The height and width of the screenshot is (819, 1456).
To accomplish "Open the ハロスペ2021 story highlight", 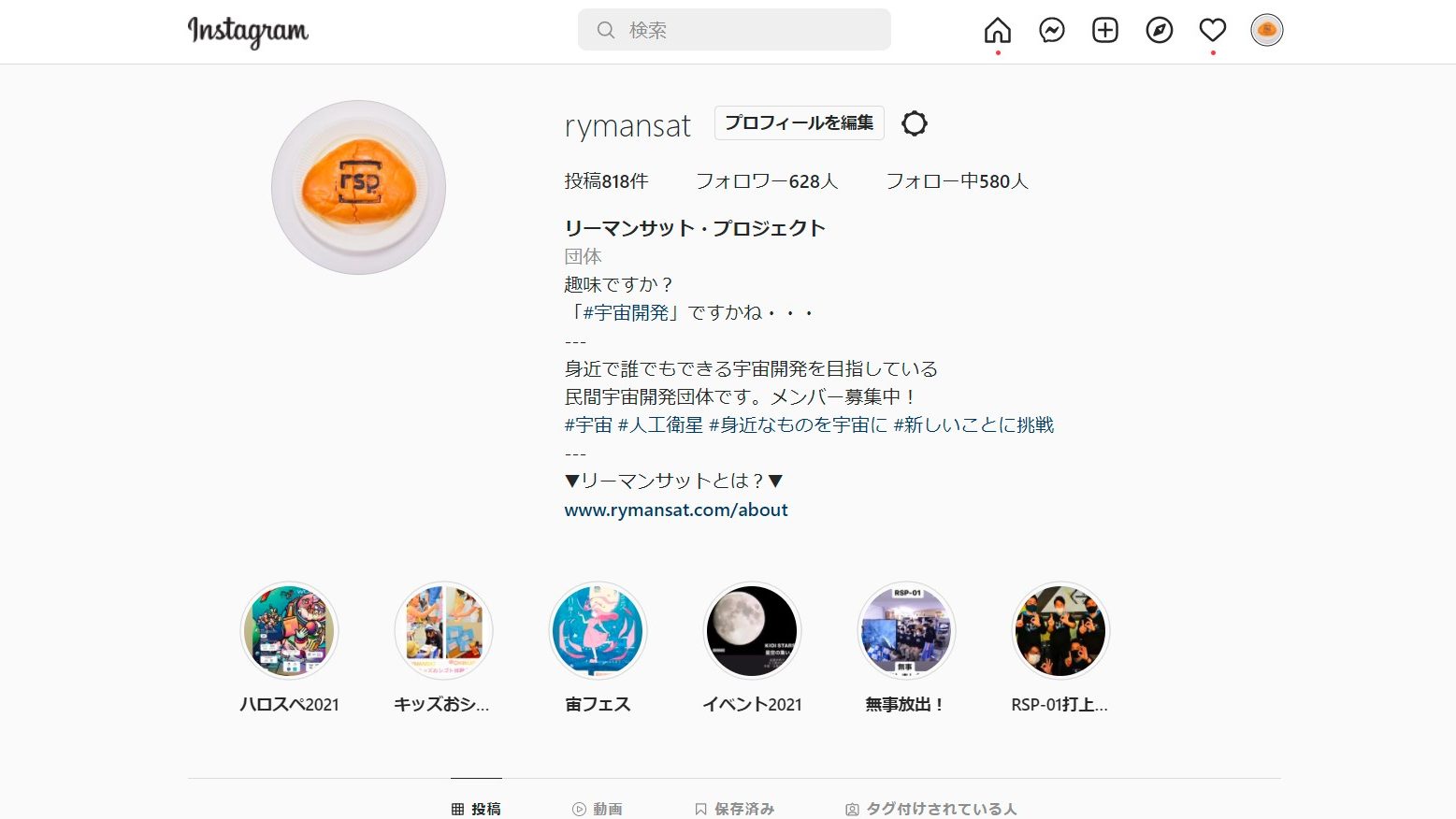I will 289,647.
